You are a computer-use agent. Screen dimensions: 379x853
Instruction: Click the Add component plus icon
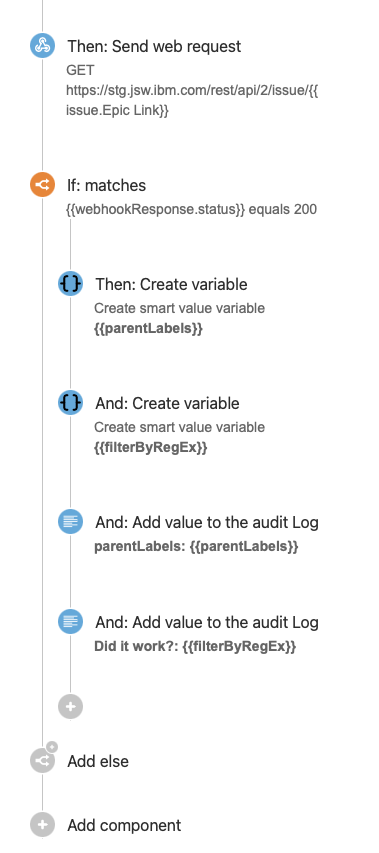click(x=42, y=825)
